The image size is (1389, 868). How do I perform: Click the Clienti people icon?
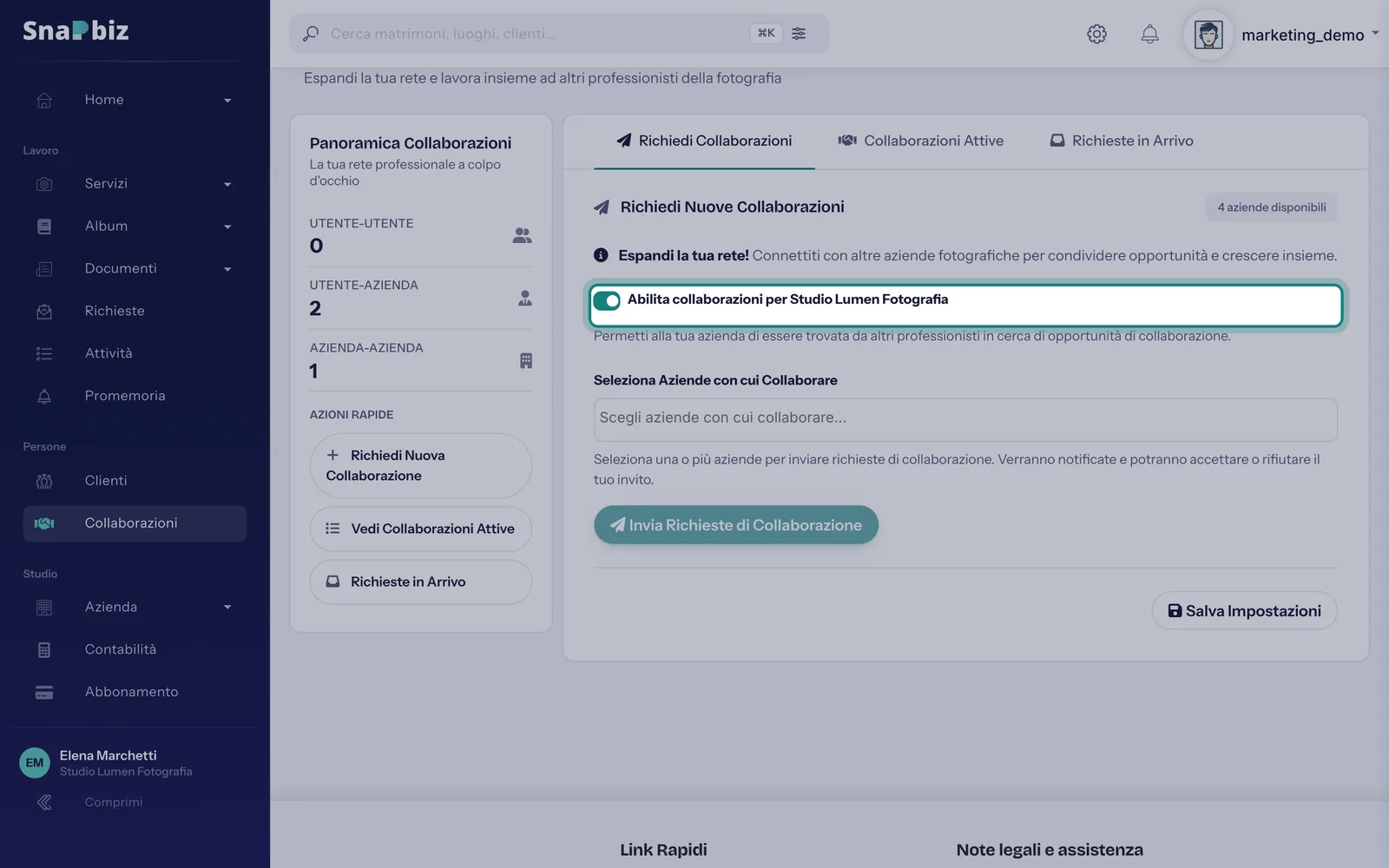point(44,481)
